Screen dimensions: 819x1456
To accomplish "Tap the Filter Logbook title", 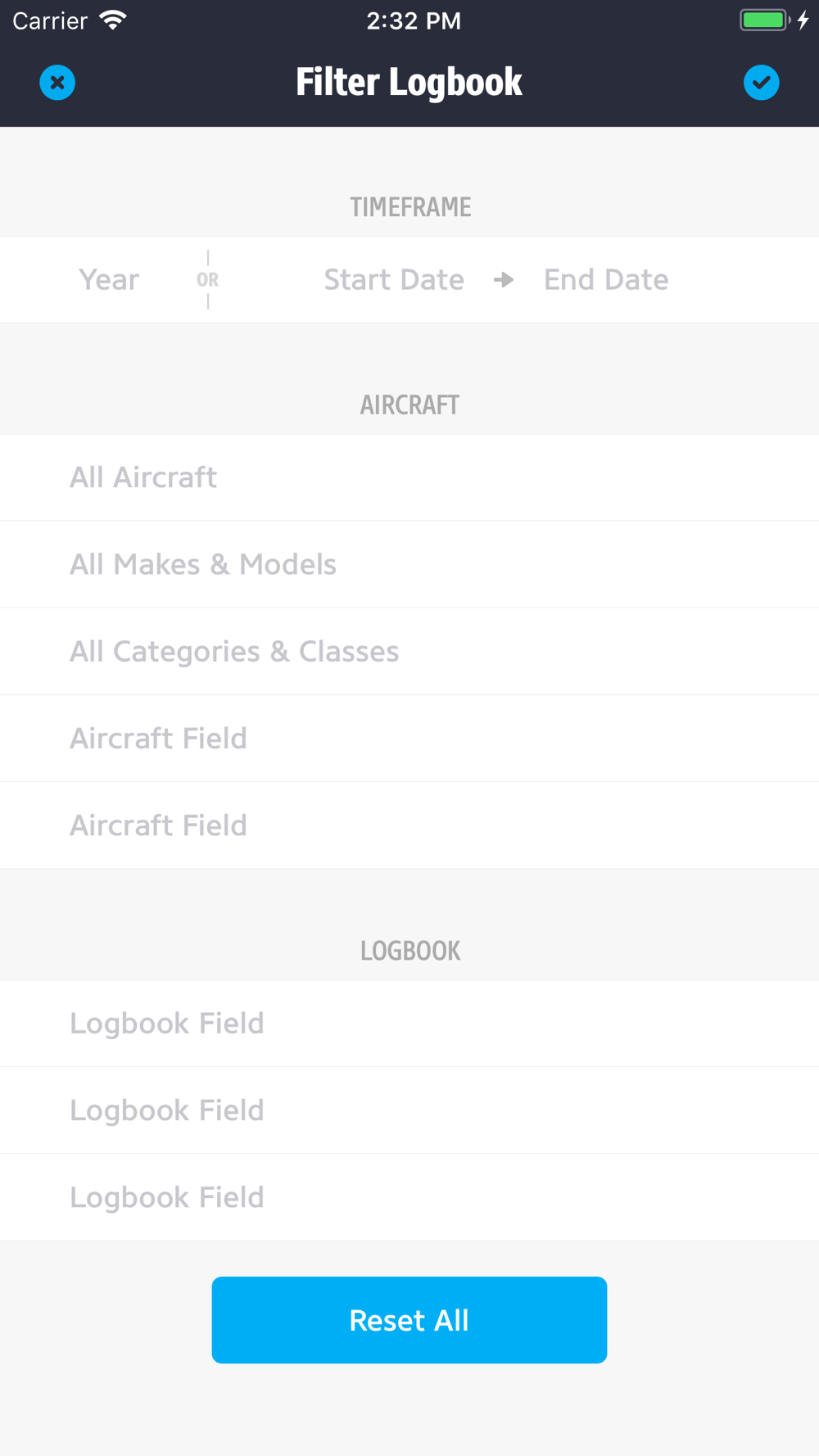I will [x=409, y=83].
